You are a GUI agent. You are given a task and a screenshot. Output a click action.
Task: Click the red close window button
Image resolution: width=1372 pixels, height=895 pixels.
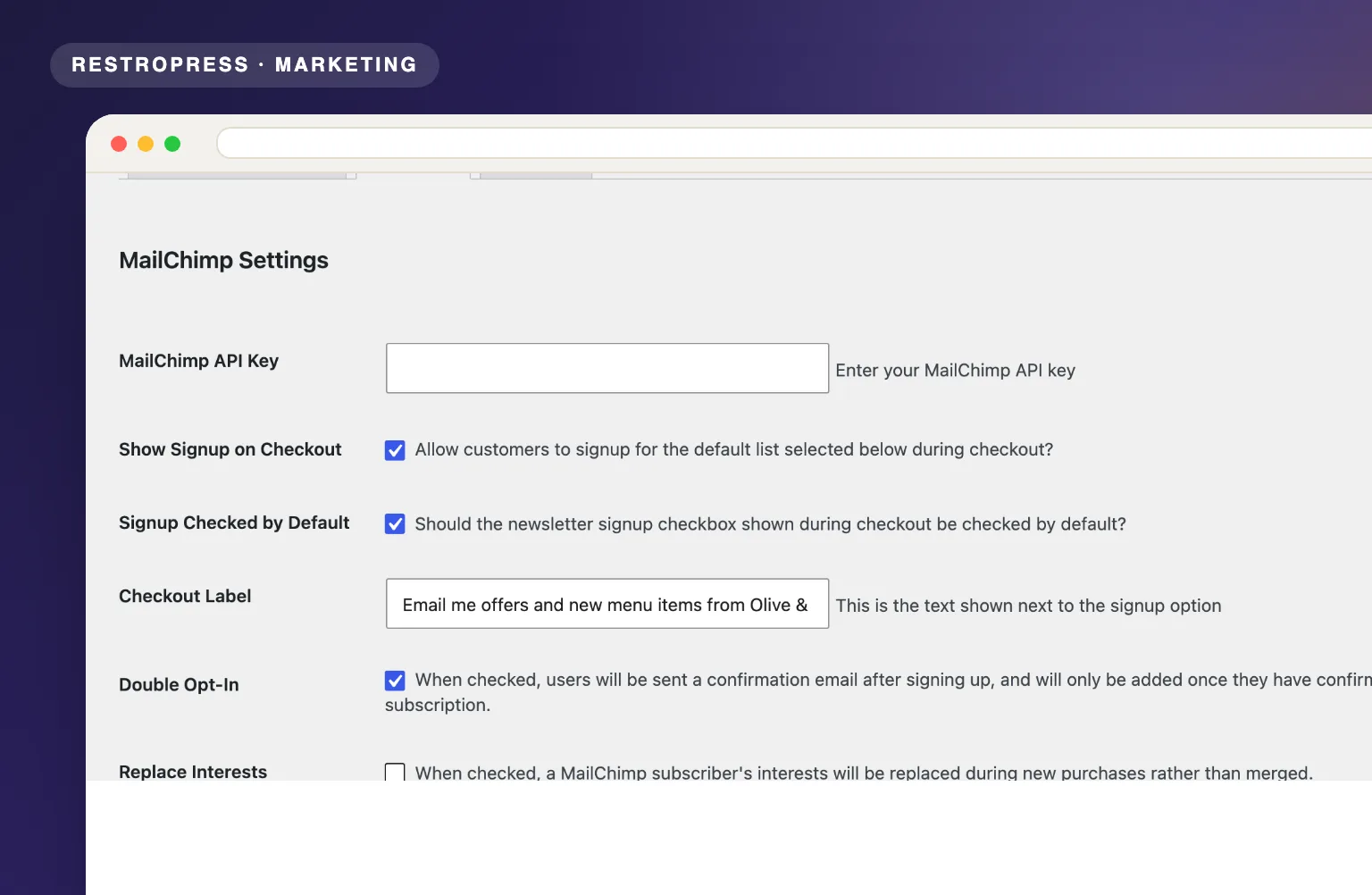pos(119,144)
